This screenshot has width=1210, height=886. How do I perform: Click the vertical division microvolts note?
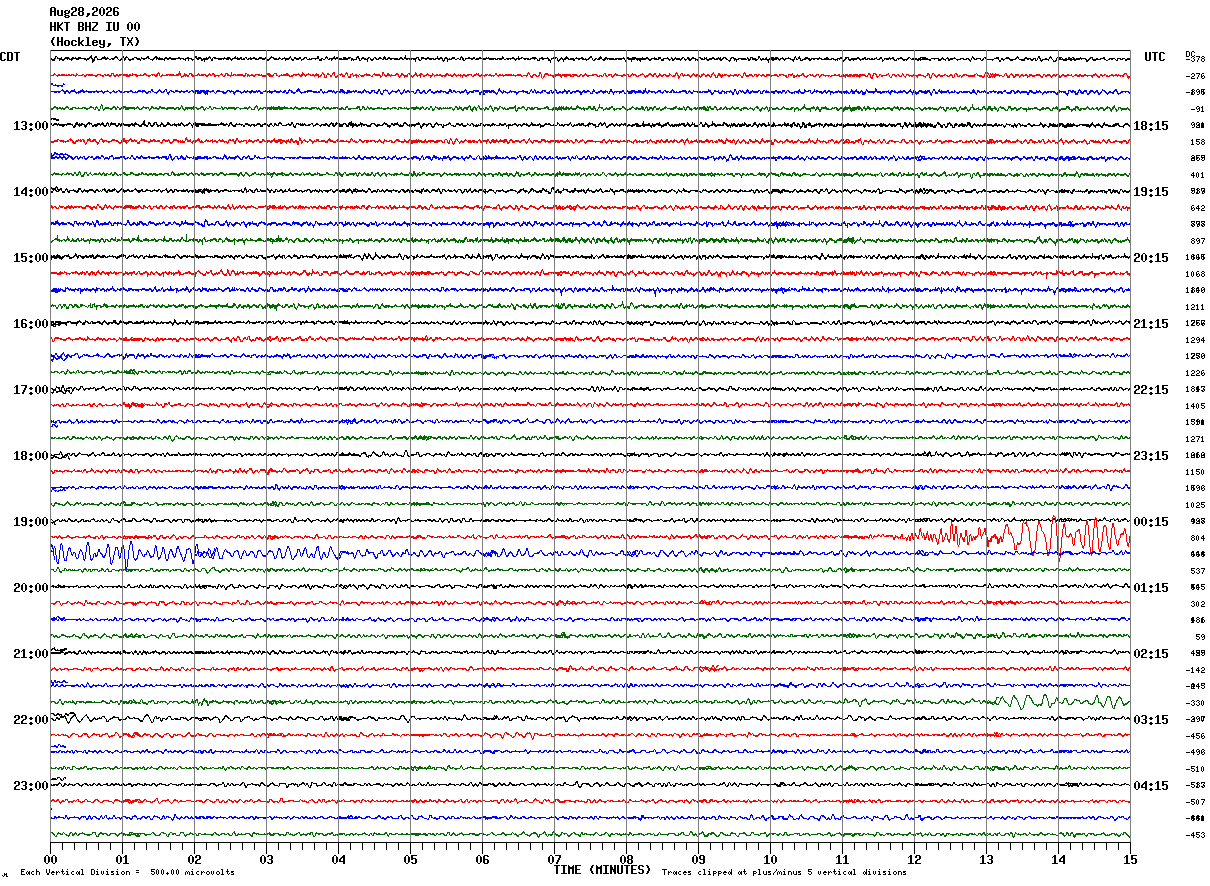coord(127,872)
